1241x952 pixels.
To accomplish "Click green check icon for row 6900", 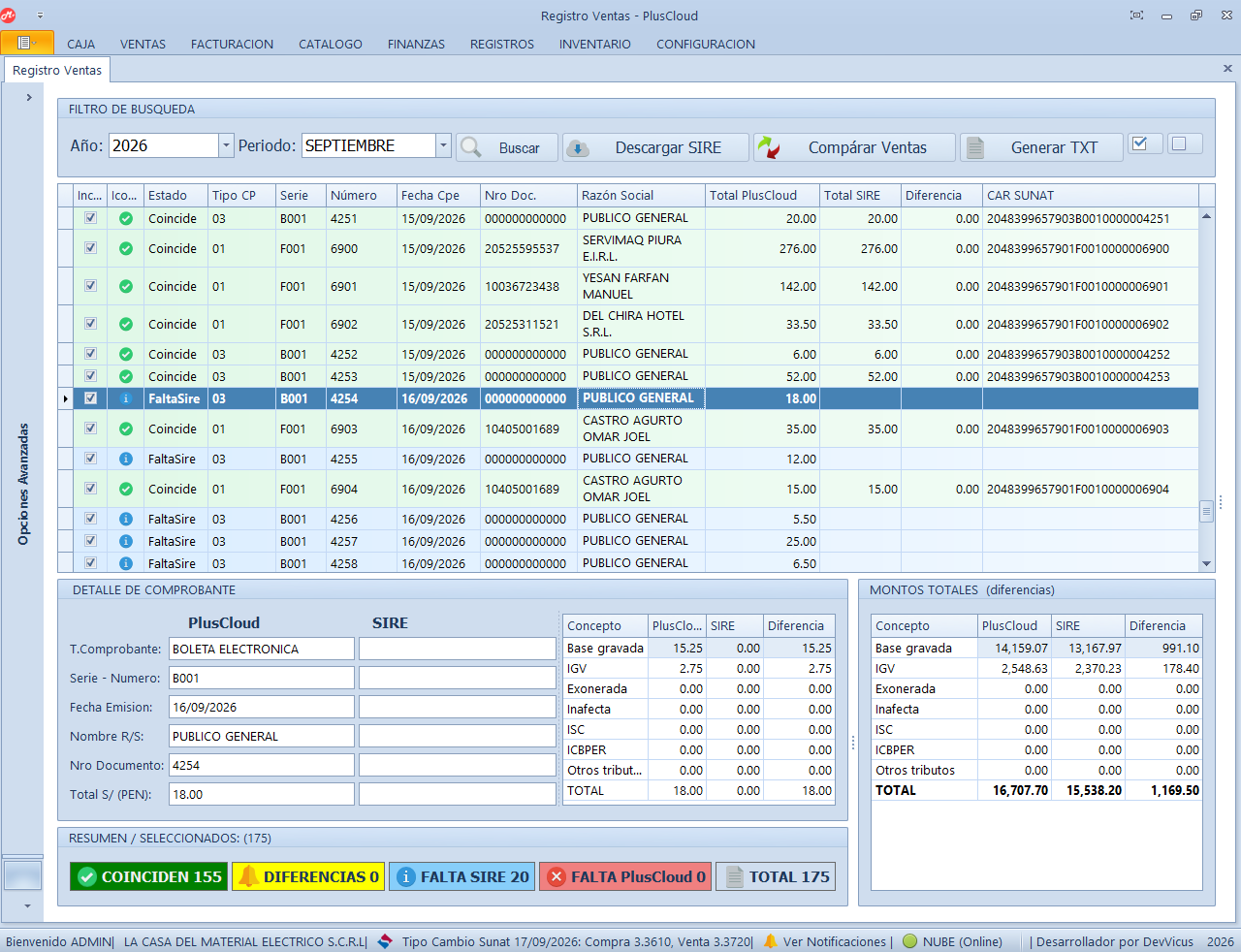I will click(x=126, y=249).
